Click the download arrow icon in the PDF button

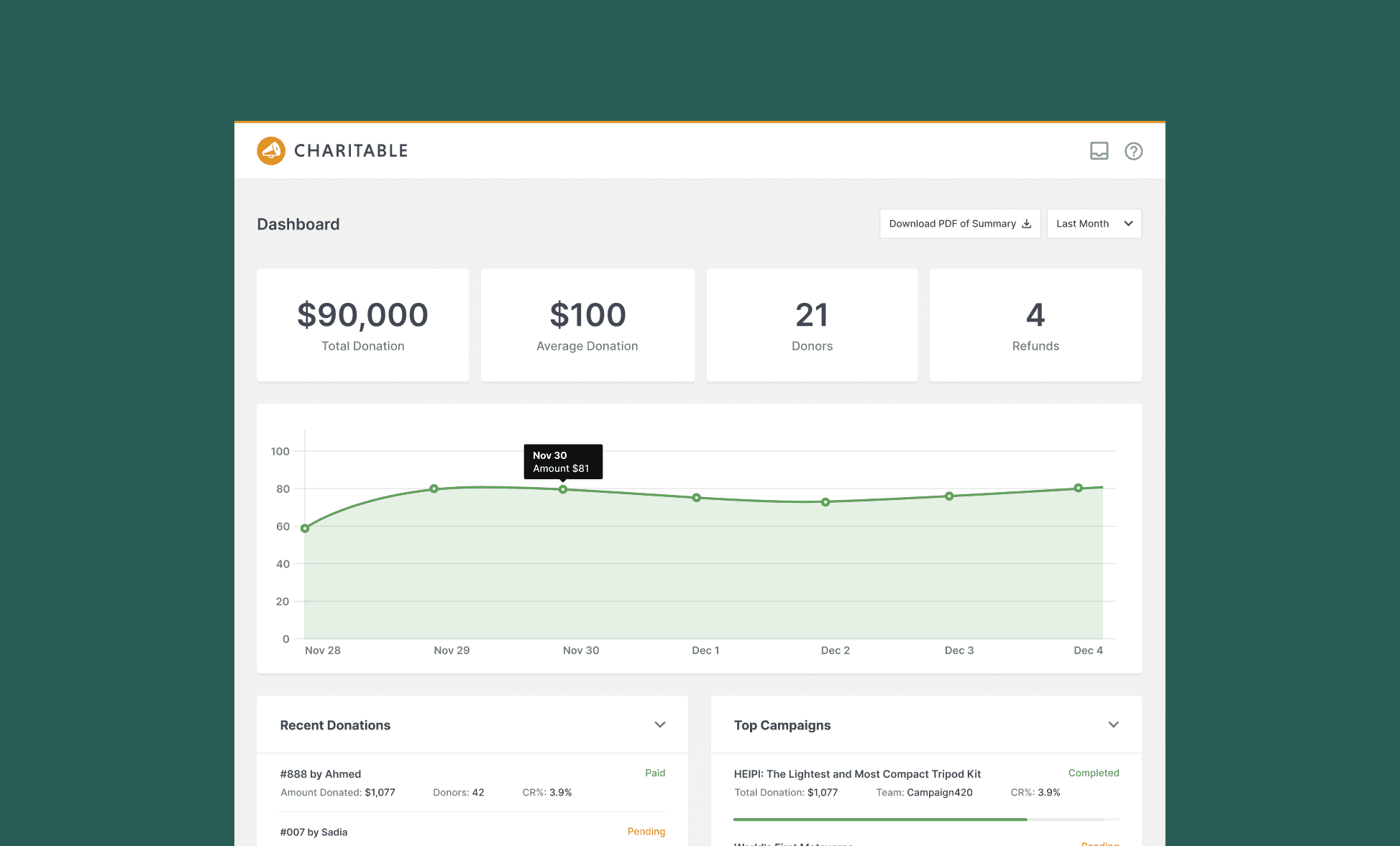(1026, 224)
